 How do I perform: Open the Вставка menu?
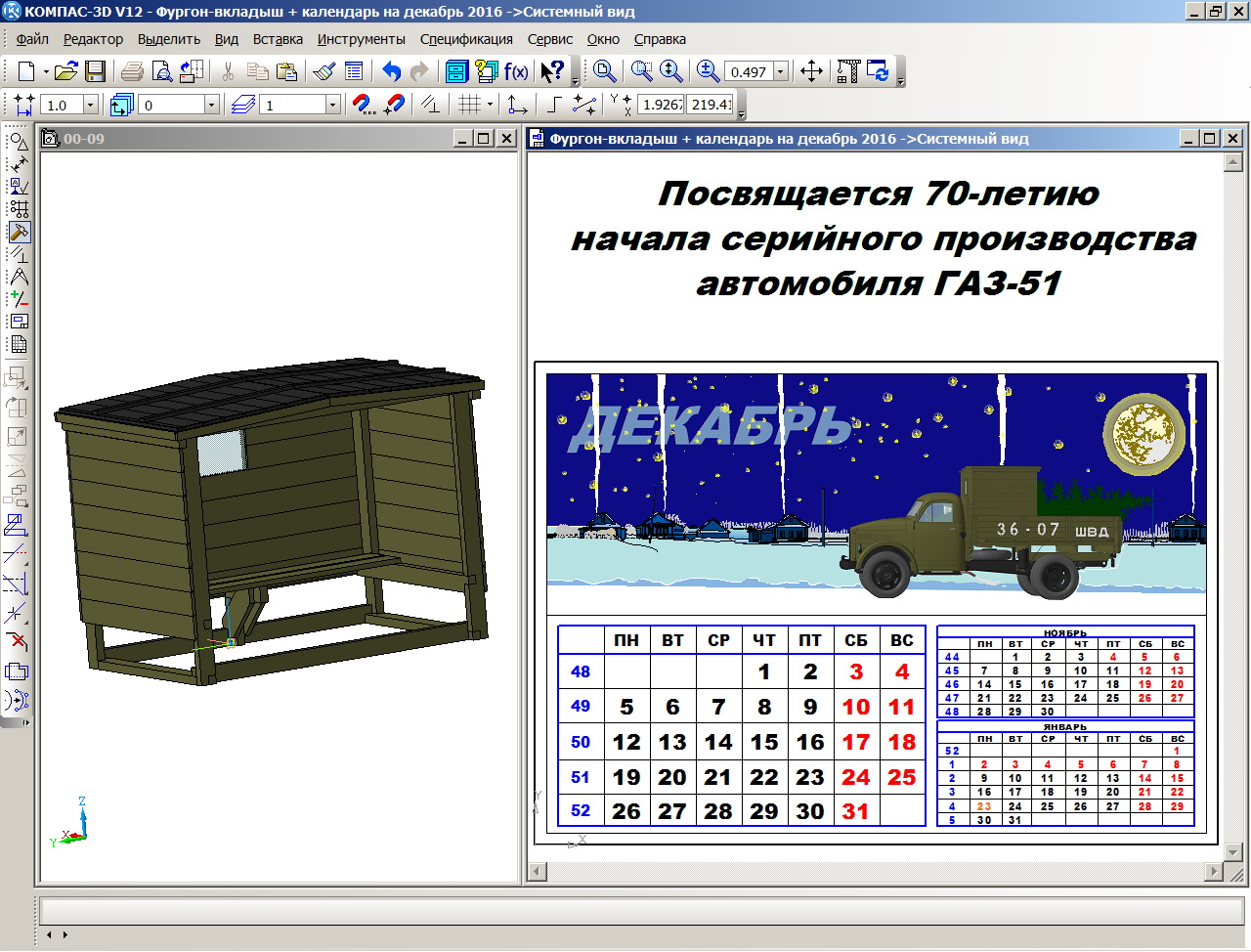click(278, 39)
